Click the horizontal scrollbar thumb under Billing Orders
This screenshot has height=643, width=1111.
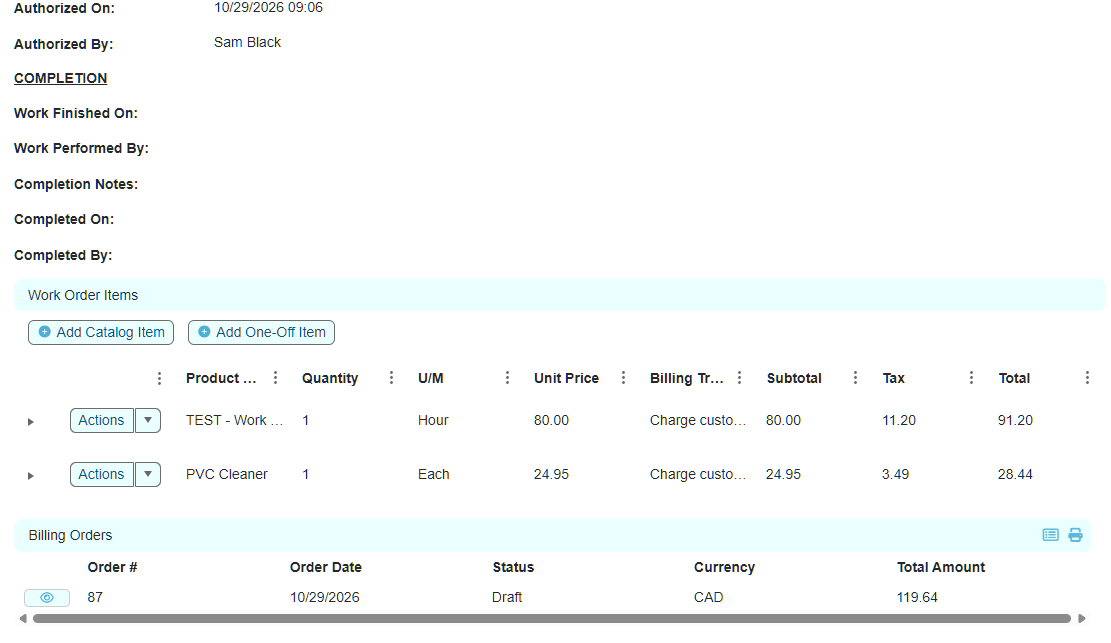(551, 619)
